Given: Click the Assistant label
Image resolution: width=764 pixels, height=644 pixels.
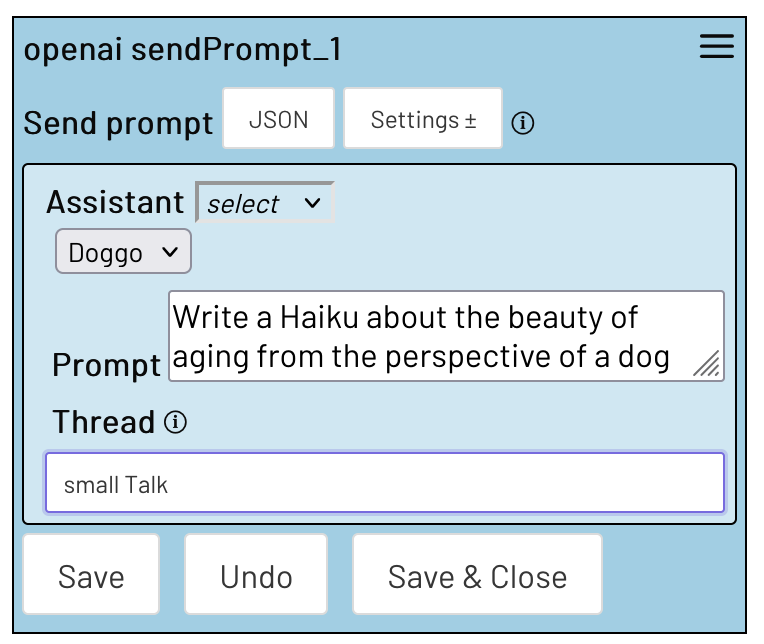Looking at the screenshot, I should click(x=115, y=203).
